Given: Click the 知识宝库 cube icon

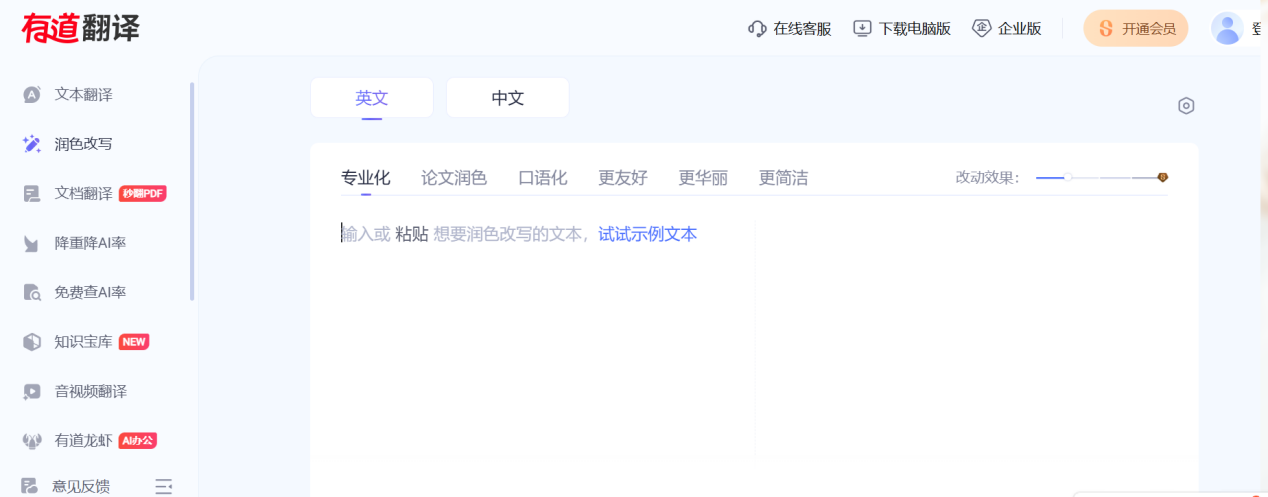Looking at the screenshot, I should (32, 342).
